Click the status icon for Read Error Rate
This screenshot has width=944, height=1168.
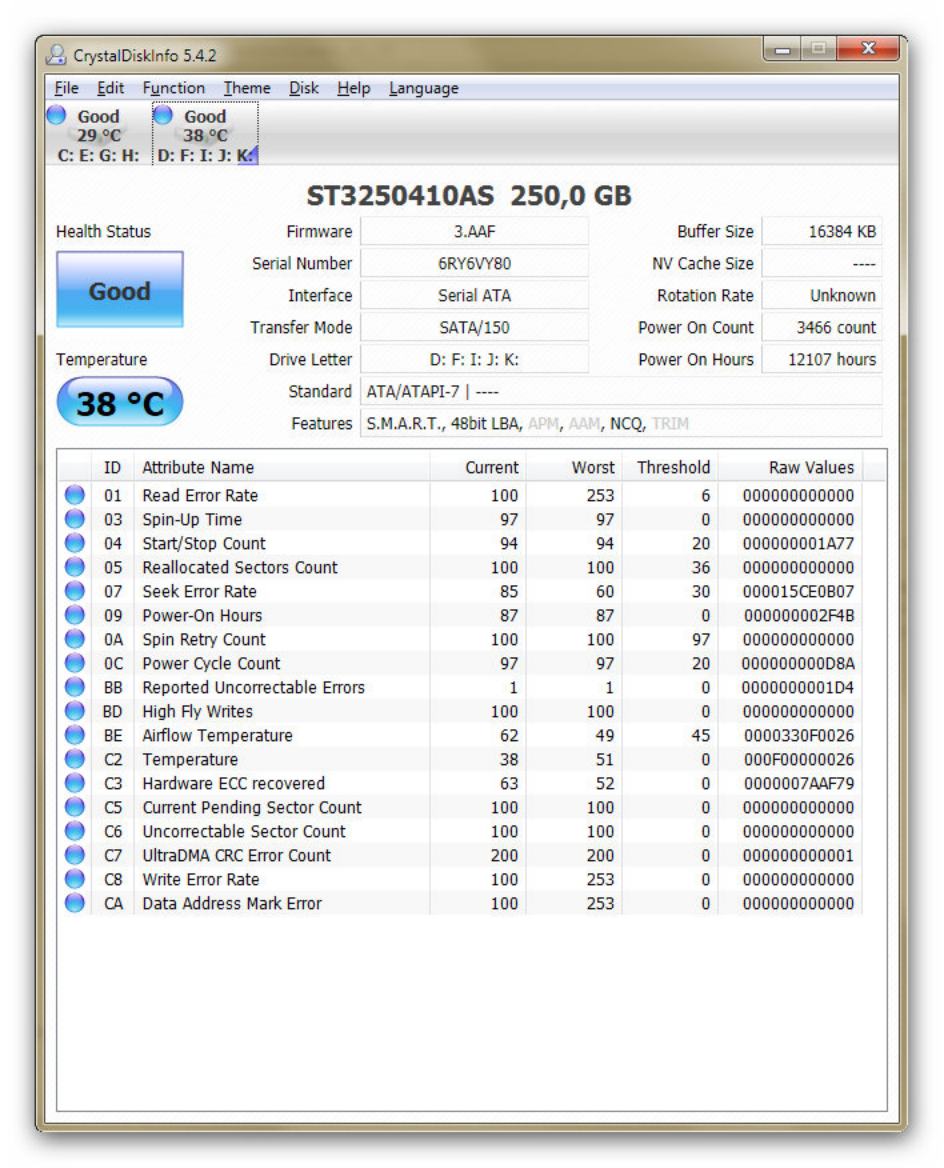coord(75,495)
